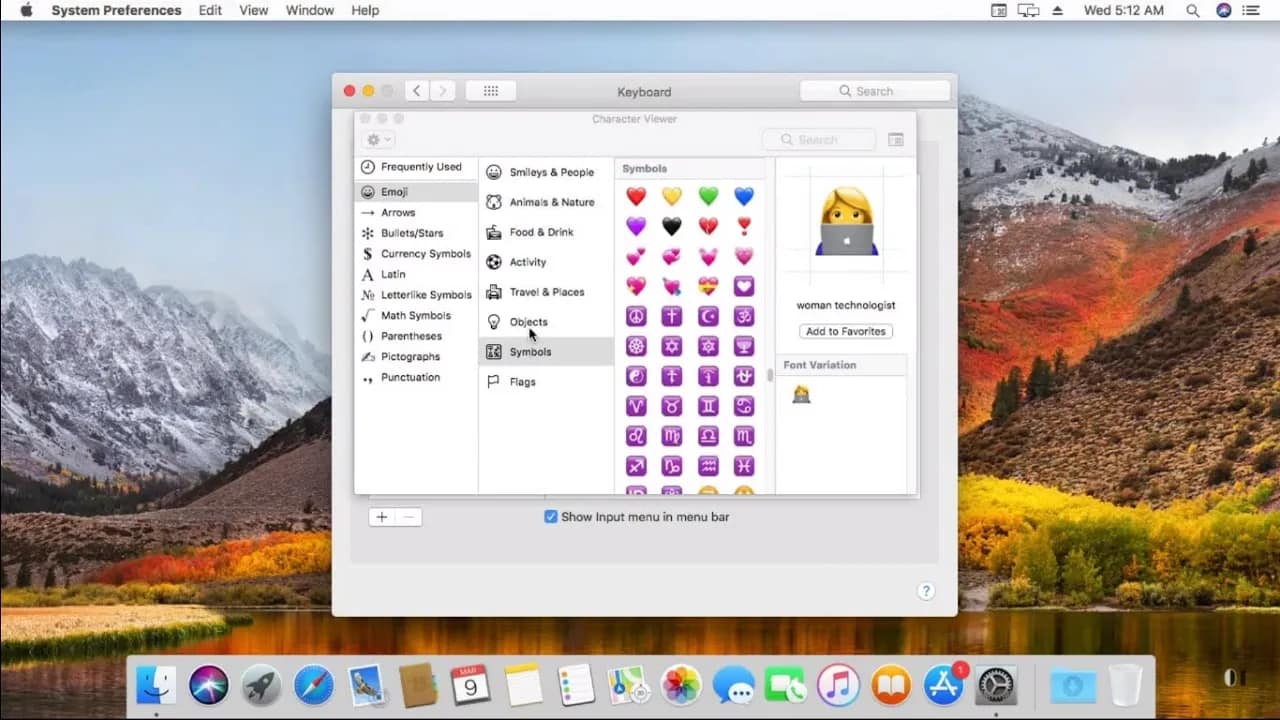Click in the Character Viewer search field

(x=818, y=139)
